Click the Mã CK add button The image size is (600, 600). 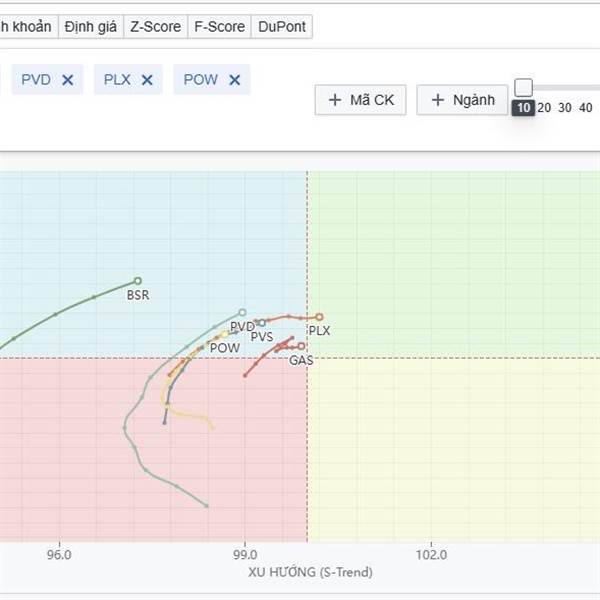pos(360,100)
